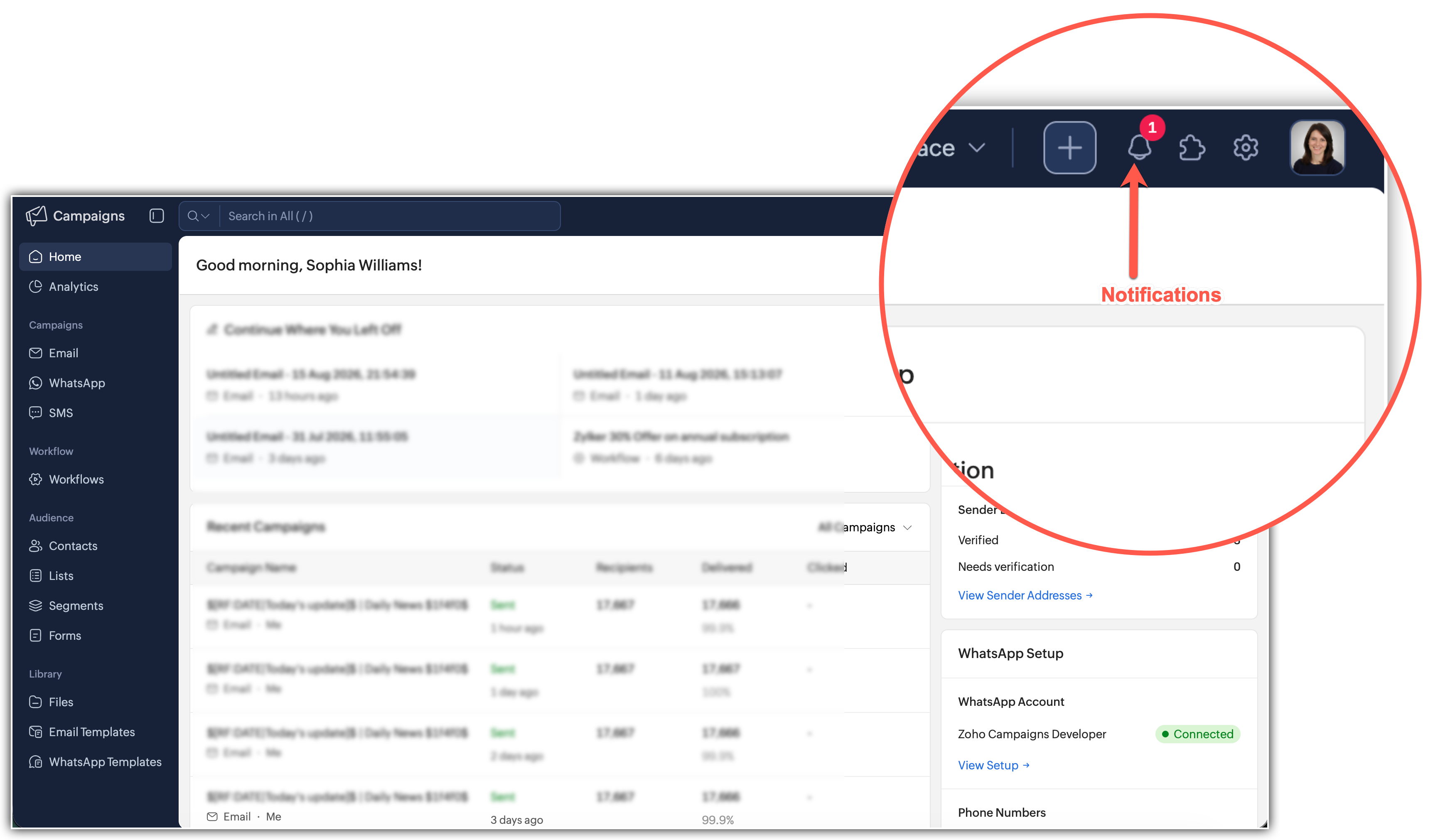Click the WhatsApp Templates icon
This screenshot has height=840, width=1455.
pyautogui.click(x=36, y=762)
